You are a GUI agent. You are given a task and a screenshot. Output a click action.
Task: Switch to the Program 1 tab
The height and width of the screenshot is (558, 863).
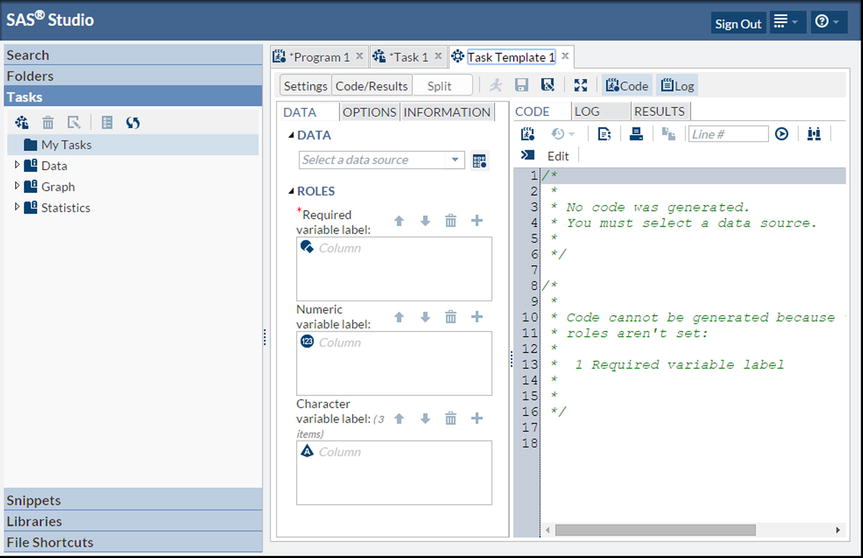tap(319, 57)
